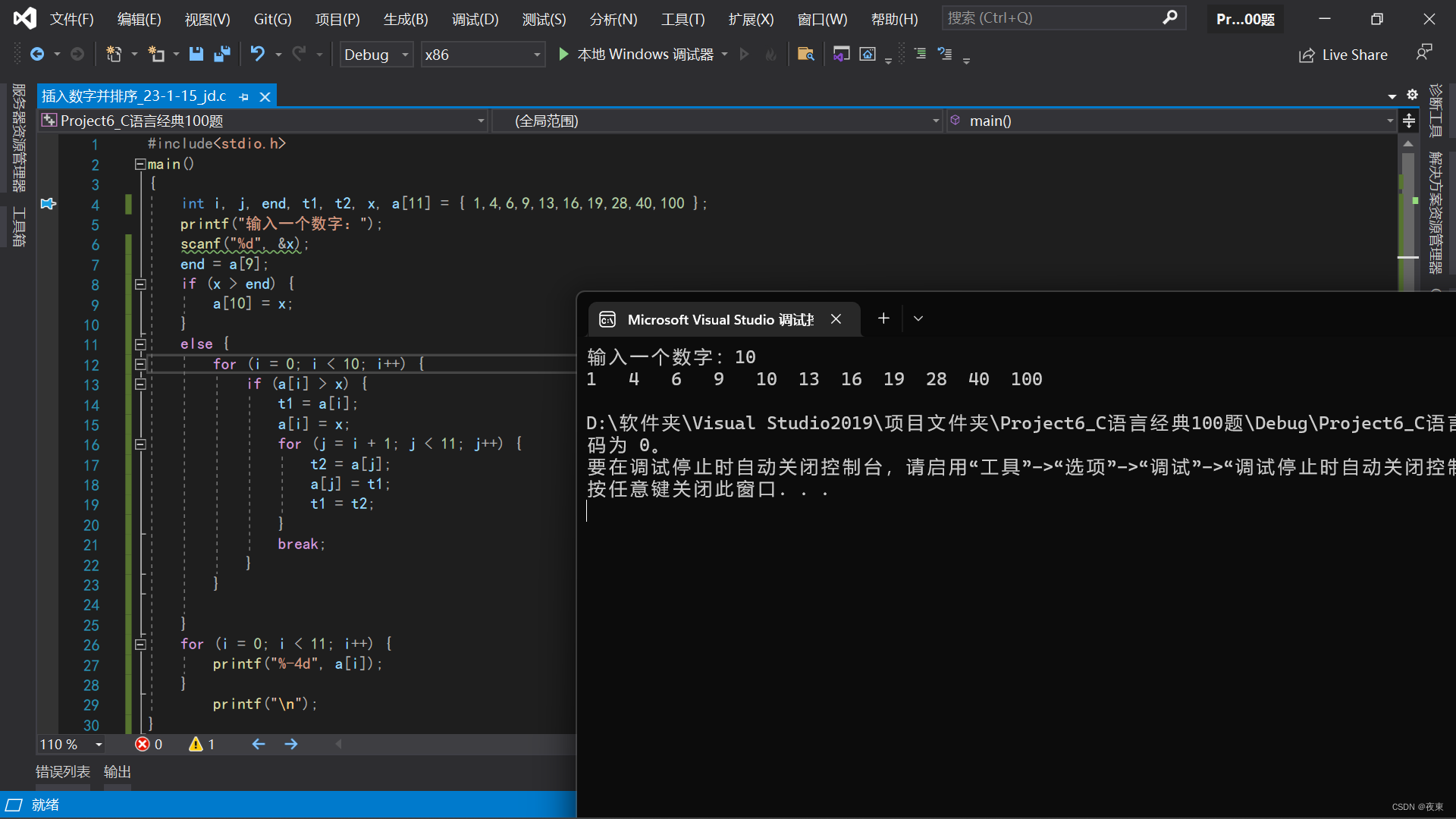Click the Undo icon
Image resolution: width=1456 pixels, height=819 pixels.
click(257, 54)
